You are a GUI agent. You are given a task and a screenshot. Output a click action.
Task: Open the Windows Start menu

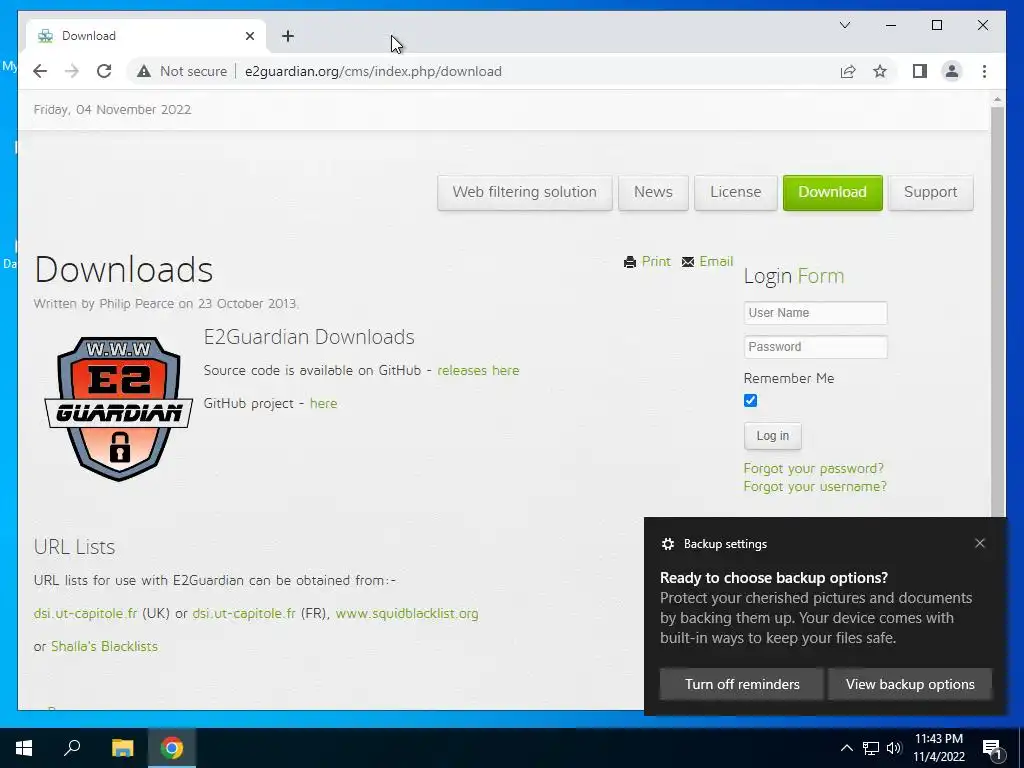pyautogui.click(x=24, y=748)
